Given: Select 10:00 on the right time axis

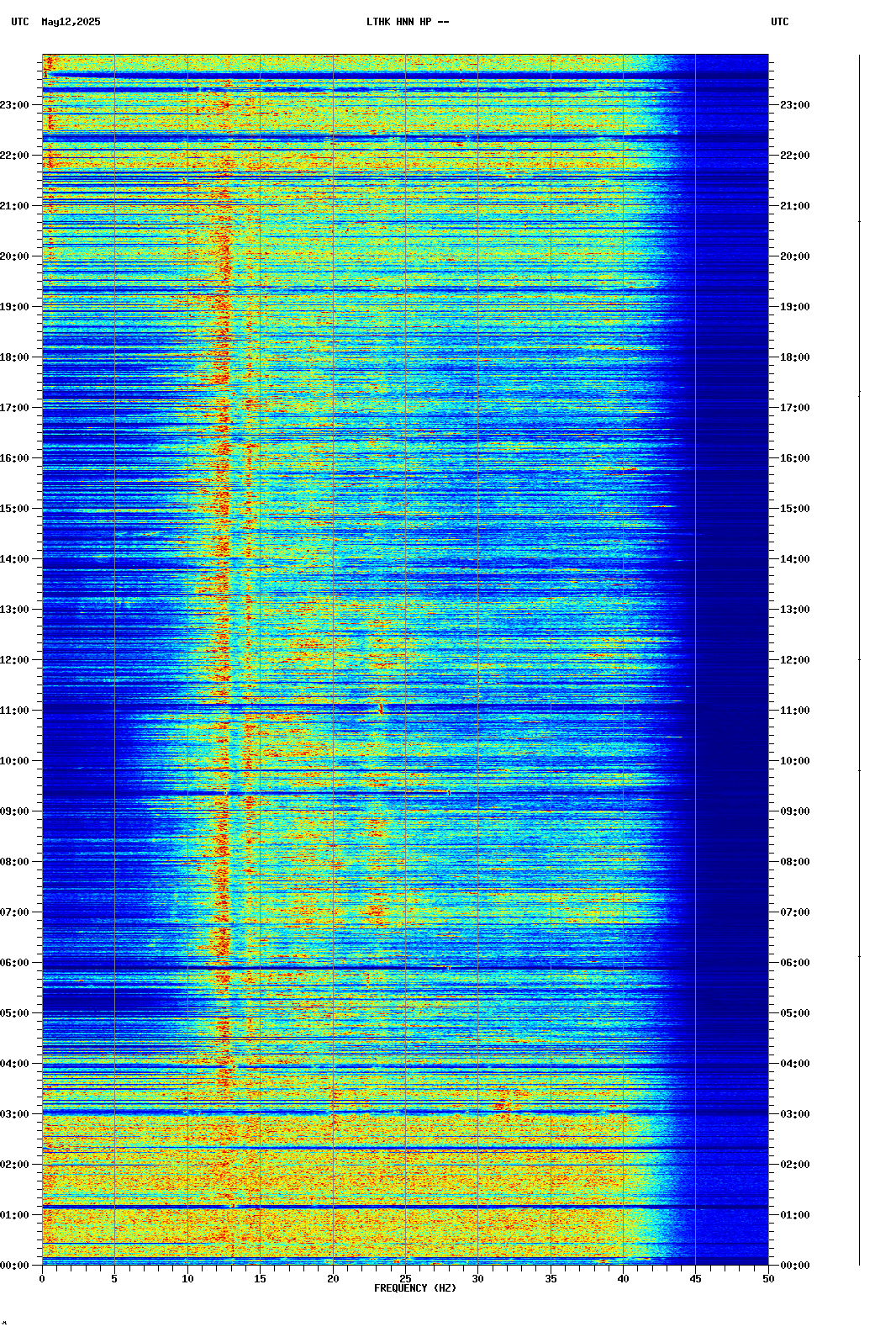Looking at the screenshot, I should [795, 761].
